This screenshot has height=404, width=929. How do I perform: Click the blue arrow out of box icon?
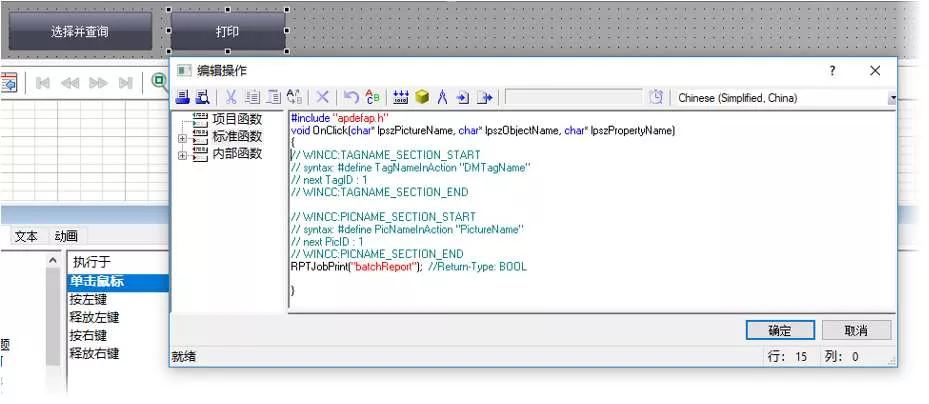point(485,98)
